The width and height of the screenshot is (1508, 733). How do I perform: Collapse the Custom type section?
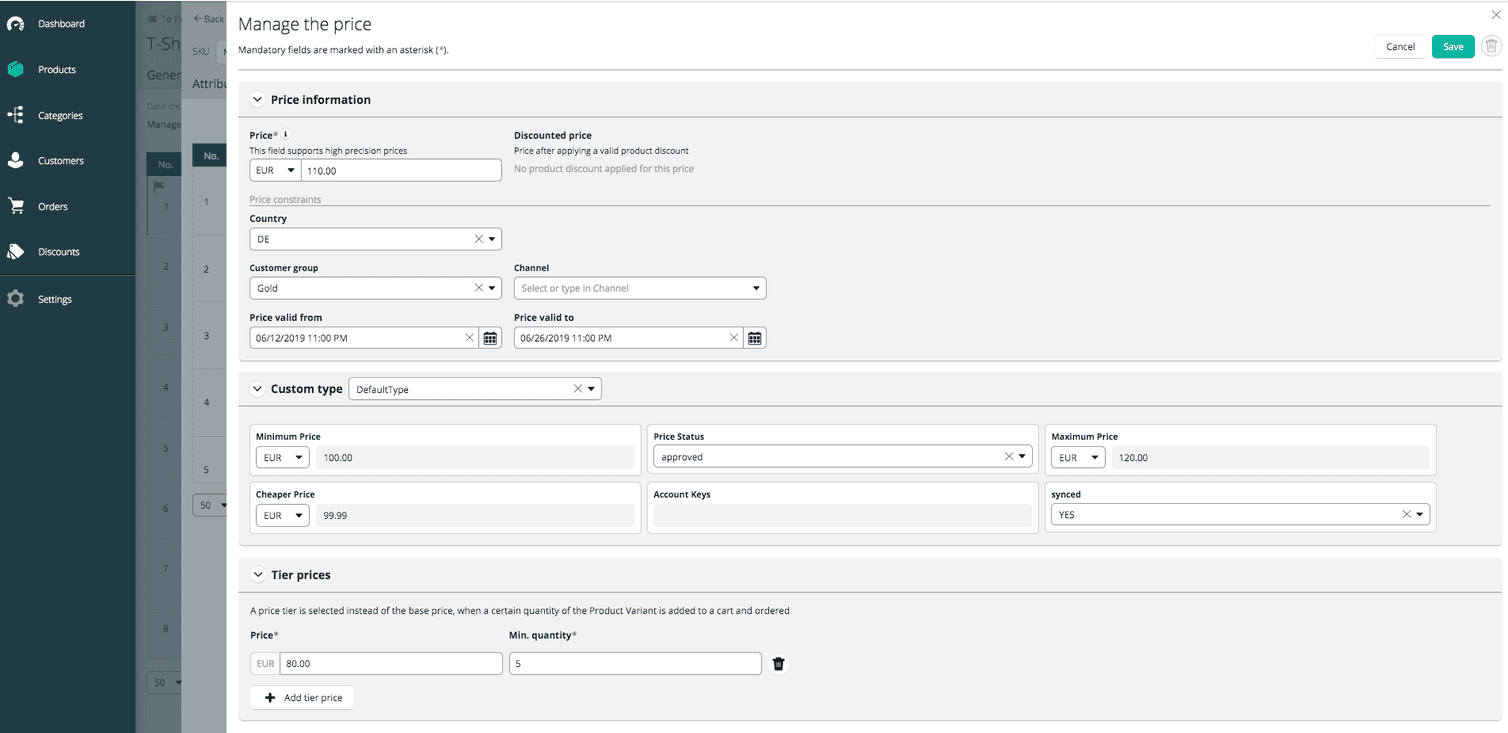point(258,388)
